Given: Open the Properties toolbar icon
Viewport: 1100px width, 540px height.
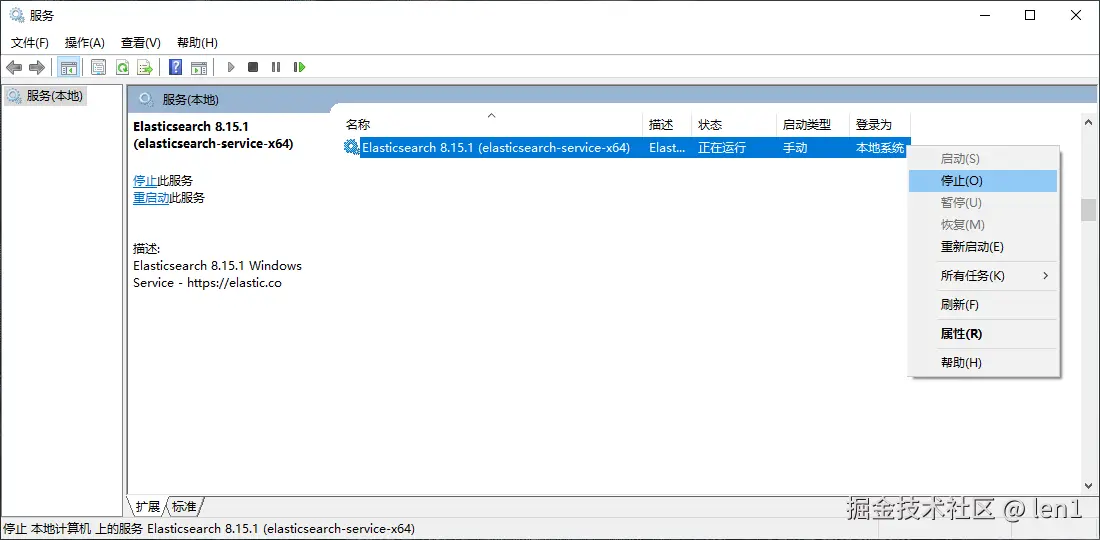Looking at the screenshot, I should click(99, 67).
